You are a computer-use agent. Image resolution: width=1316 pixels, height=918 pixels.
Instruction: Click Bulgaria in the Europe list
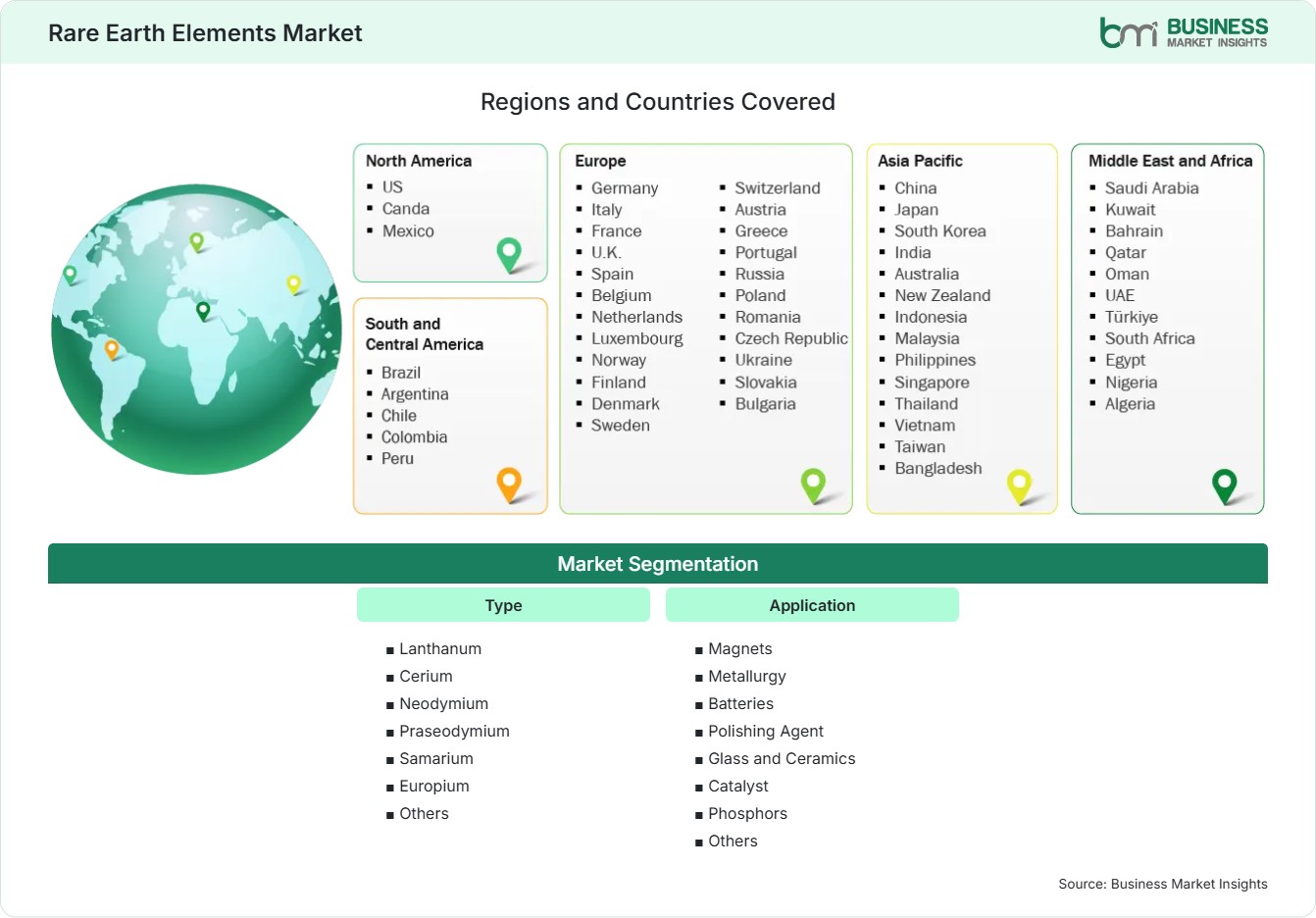766,404
